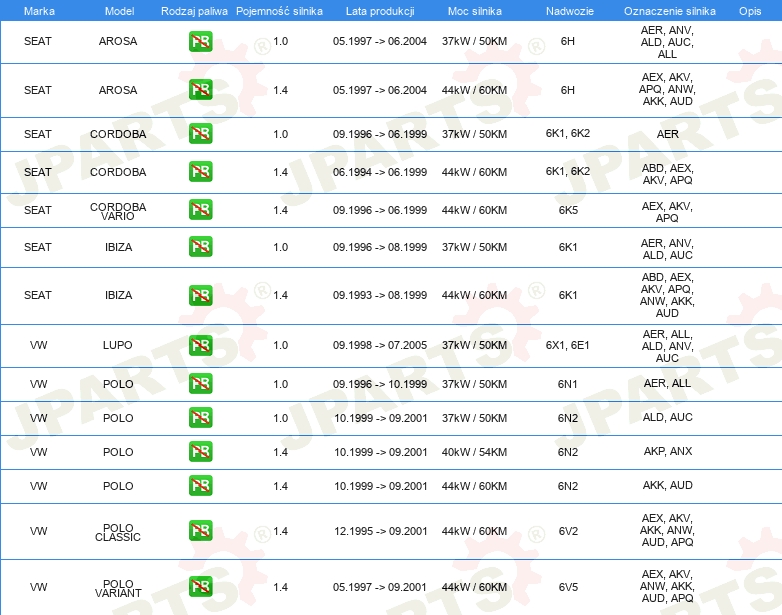Select the Model column header
The image size is (782, 615).
point(119,11)
